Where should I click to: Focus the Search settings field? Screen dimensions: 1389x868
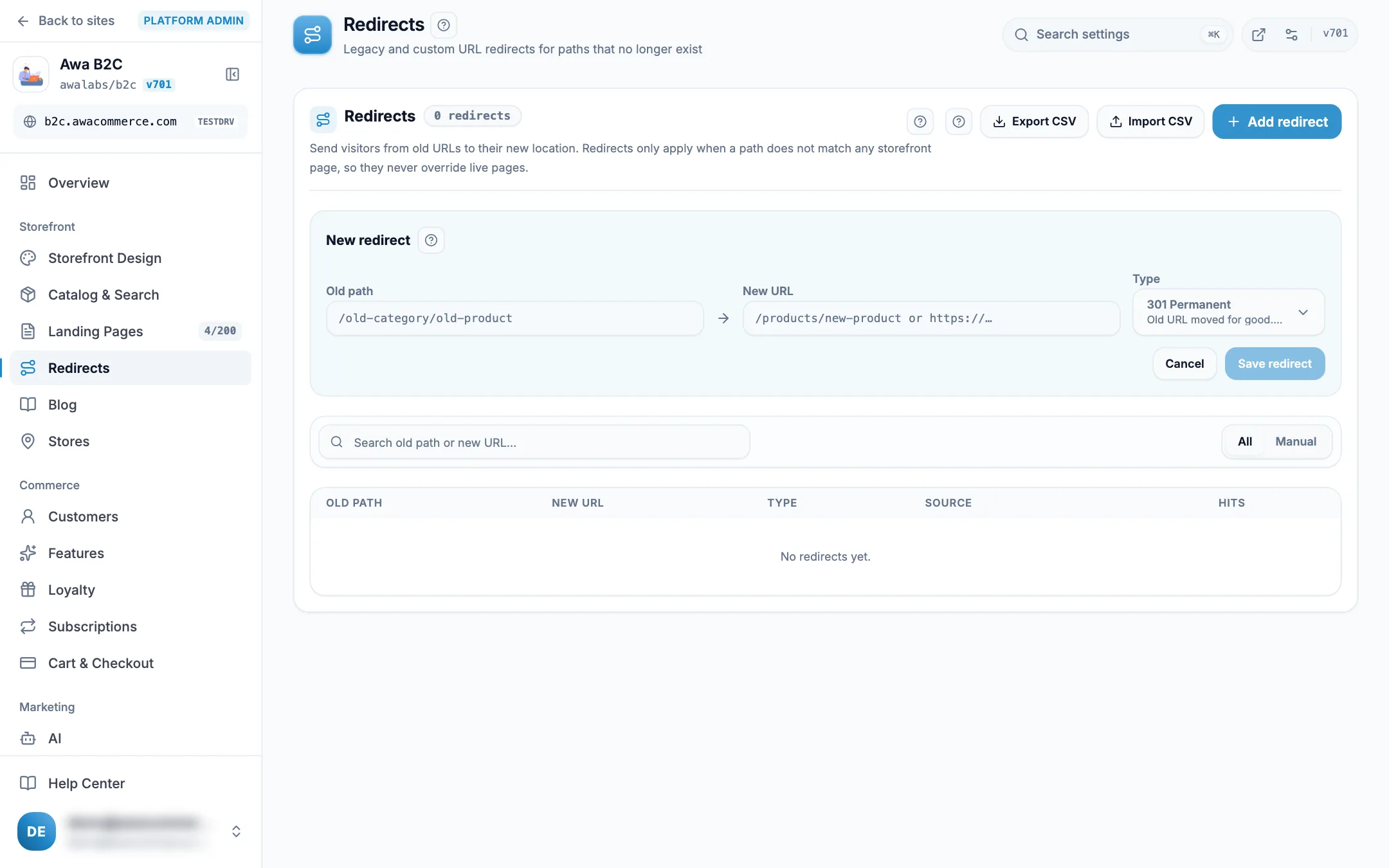tap(1118, 34)
